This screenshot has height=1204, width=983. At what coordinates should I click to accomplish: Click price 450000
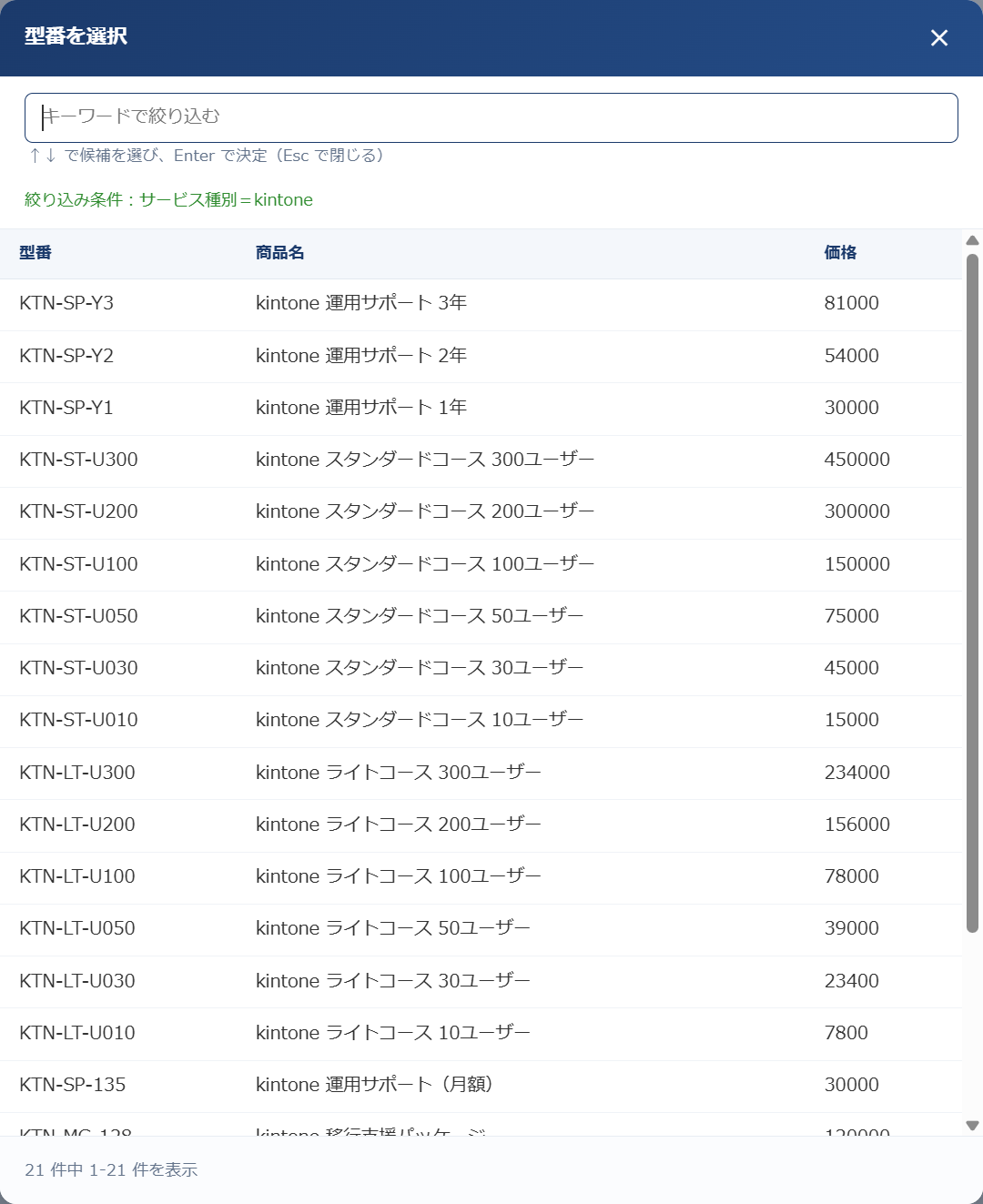(857, 460)
